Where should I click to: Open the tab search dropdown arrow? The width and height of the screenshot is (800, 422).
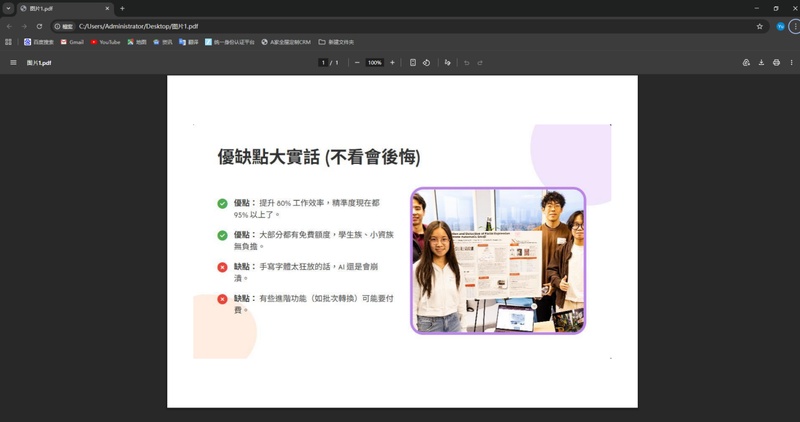8,8
